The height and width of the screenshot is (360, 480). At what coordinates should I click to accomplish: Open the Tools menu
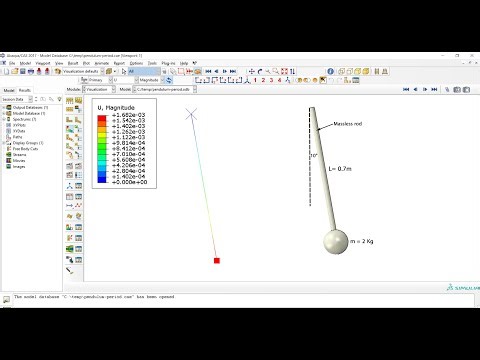[152, 63]
